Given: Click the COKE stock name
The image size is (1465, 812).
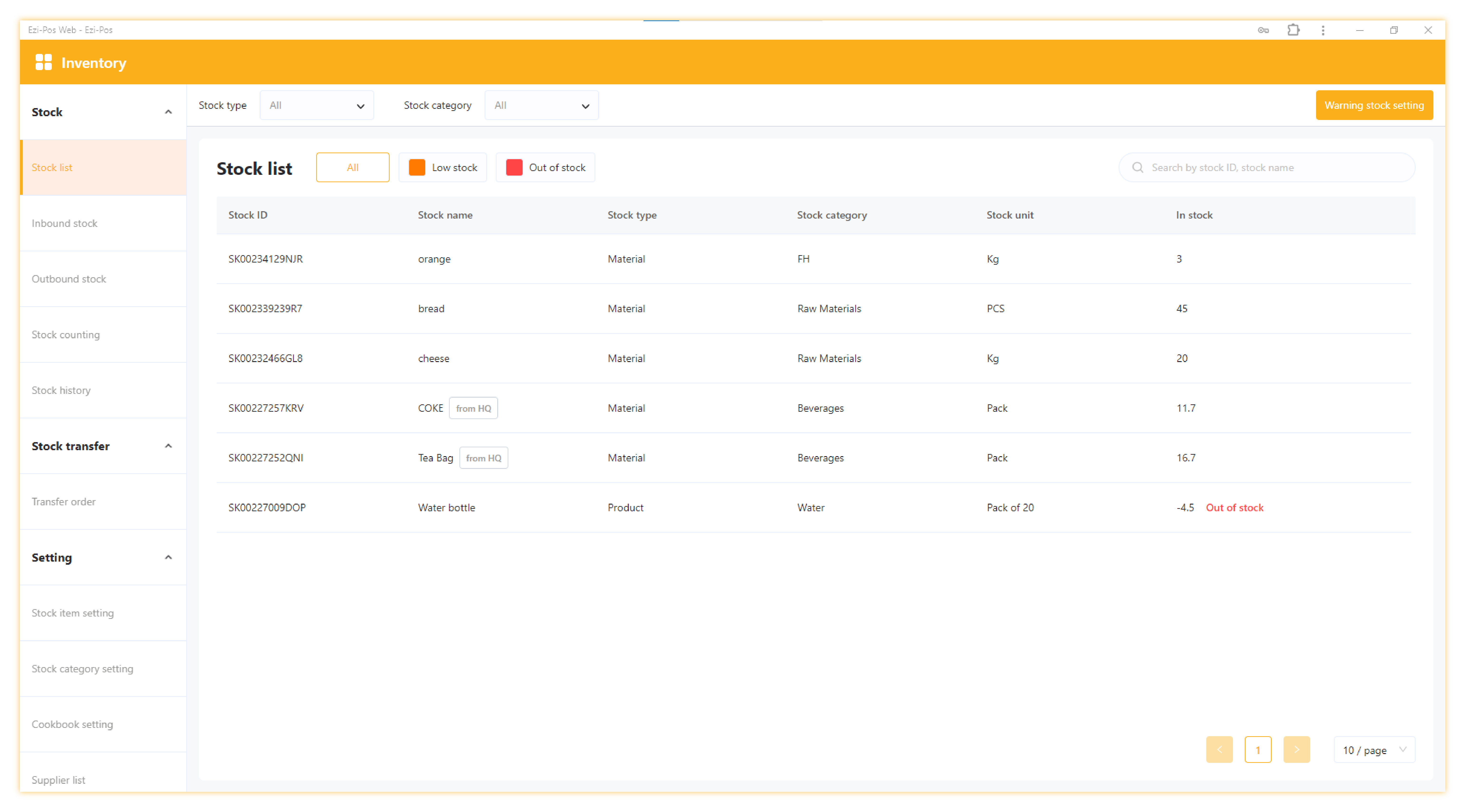Looking at the screenshot, I should (430, 408).
